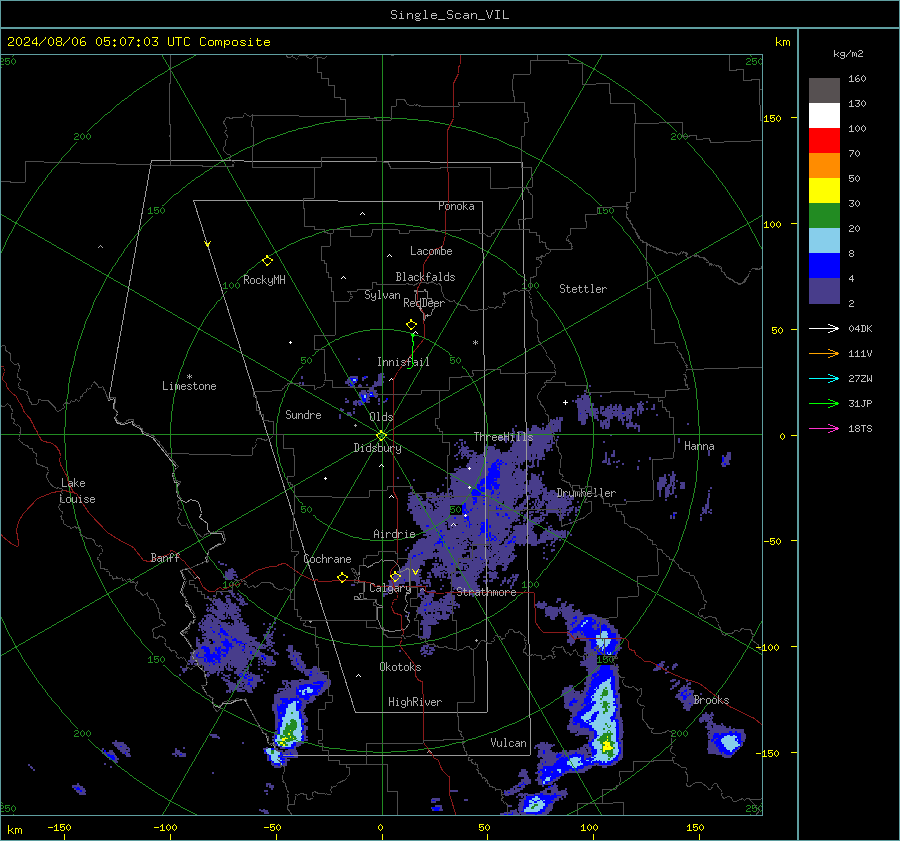Click the light blue storm cell below Brooks
Screen dimensions: 900x841
(728, 742)
